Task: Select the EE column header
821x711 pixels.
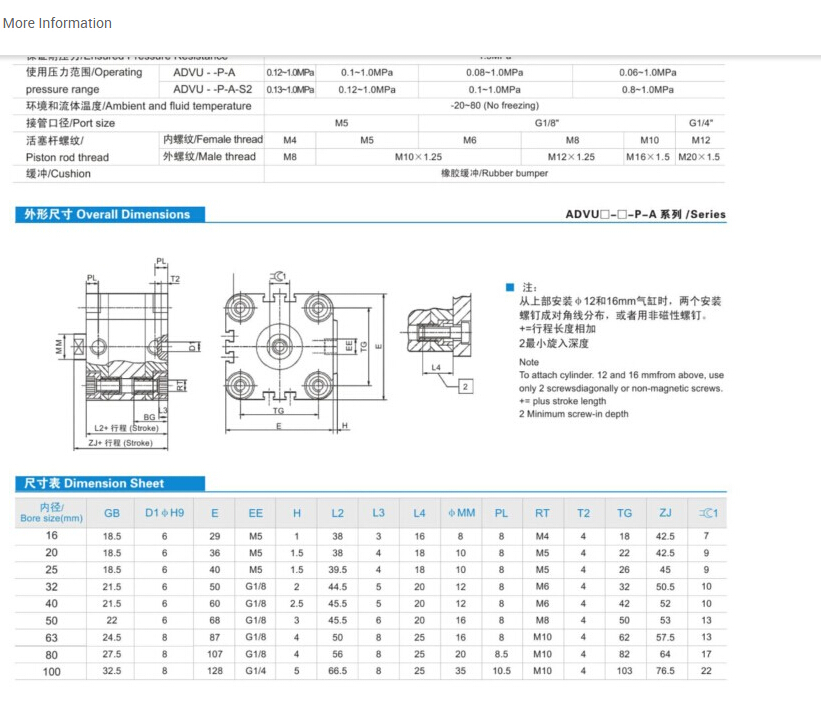Action: click(x=256, y=513)
